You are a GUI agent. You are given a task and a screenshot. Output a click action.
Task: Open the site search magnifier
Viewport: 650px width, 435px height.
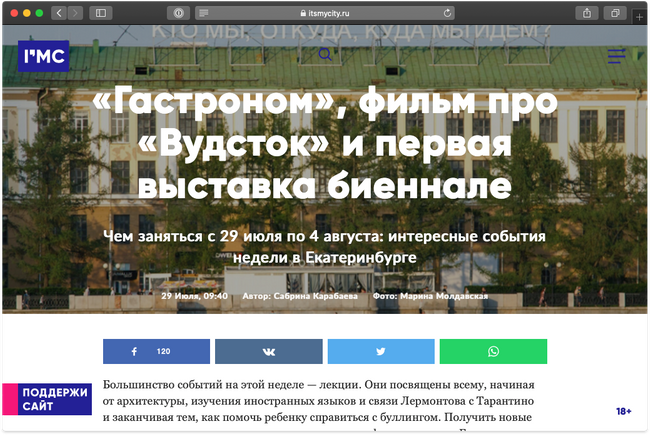[x=325, y=55]
